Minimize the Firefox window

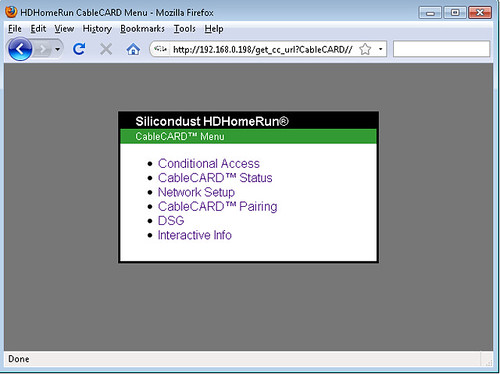point(430,13)
